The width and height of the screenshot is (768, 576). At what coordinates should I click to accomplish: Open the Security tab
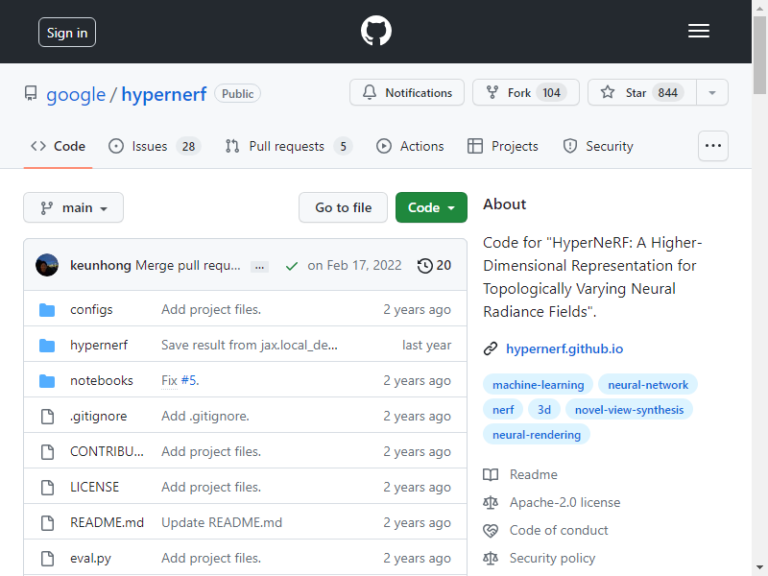pos(598,146)
